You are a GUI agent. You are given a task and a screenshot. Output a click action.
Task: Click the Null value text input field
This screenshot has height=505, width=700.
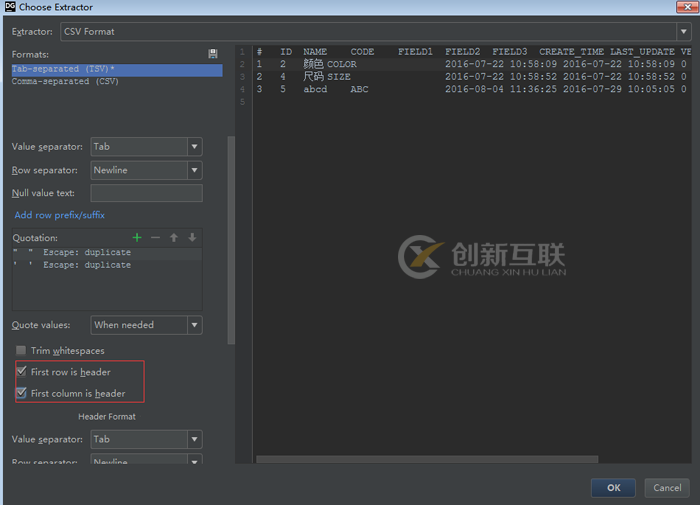point(146,193)
